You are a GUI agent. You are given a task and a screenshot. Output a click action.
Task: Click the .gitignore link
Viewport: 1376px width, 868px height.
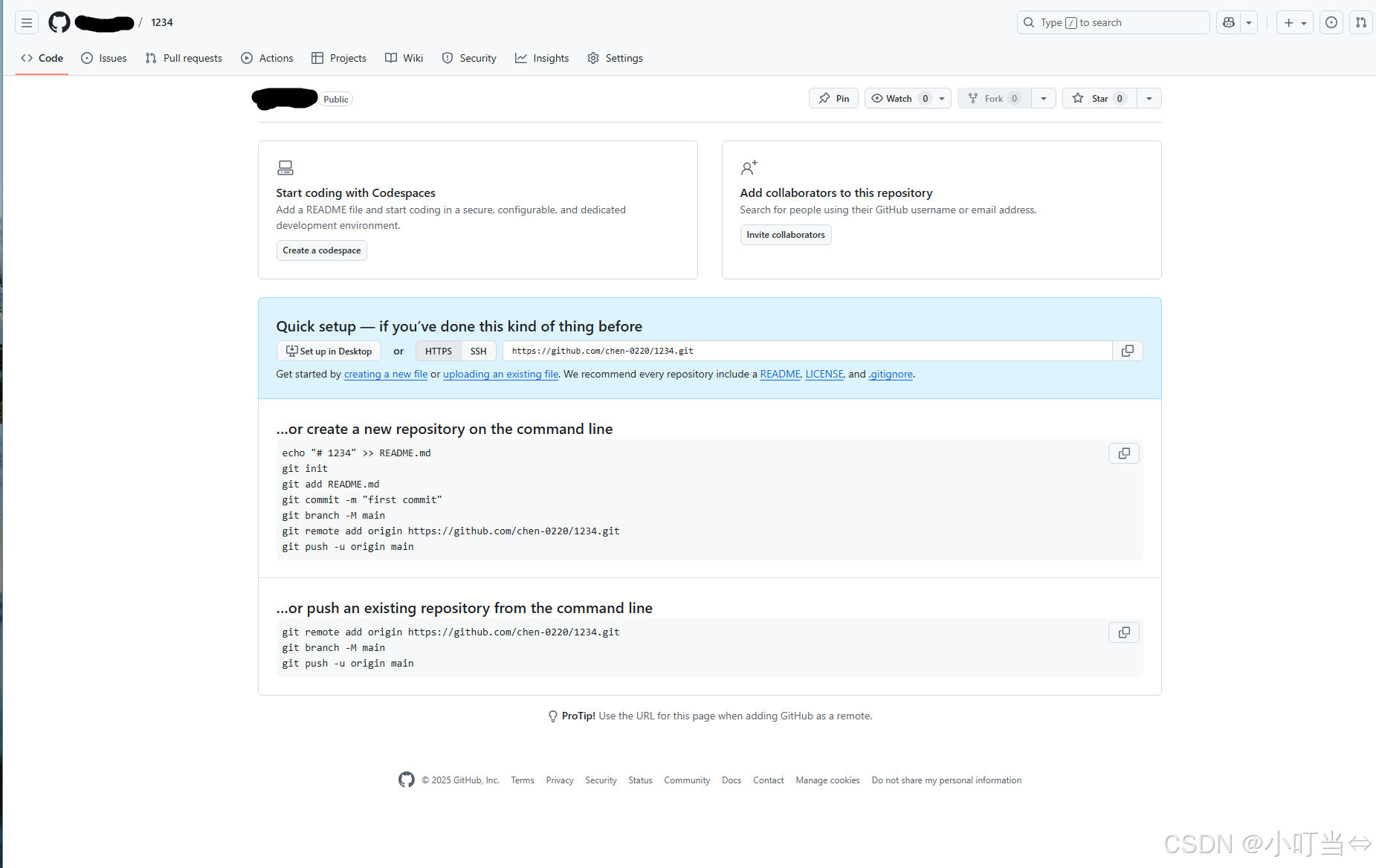click(891, 374)
